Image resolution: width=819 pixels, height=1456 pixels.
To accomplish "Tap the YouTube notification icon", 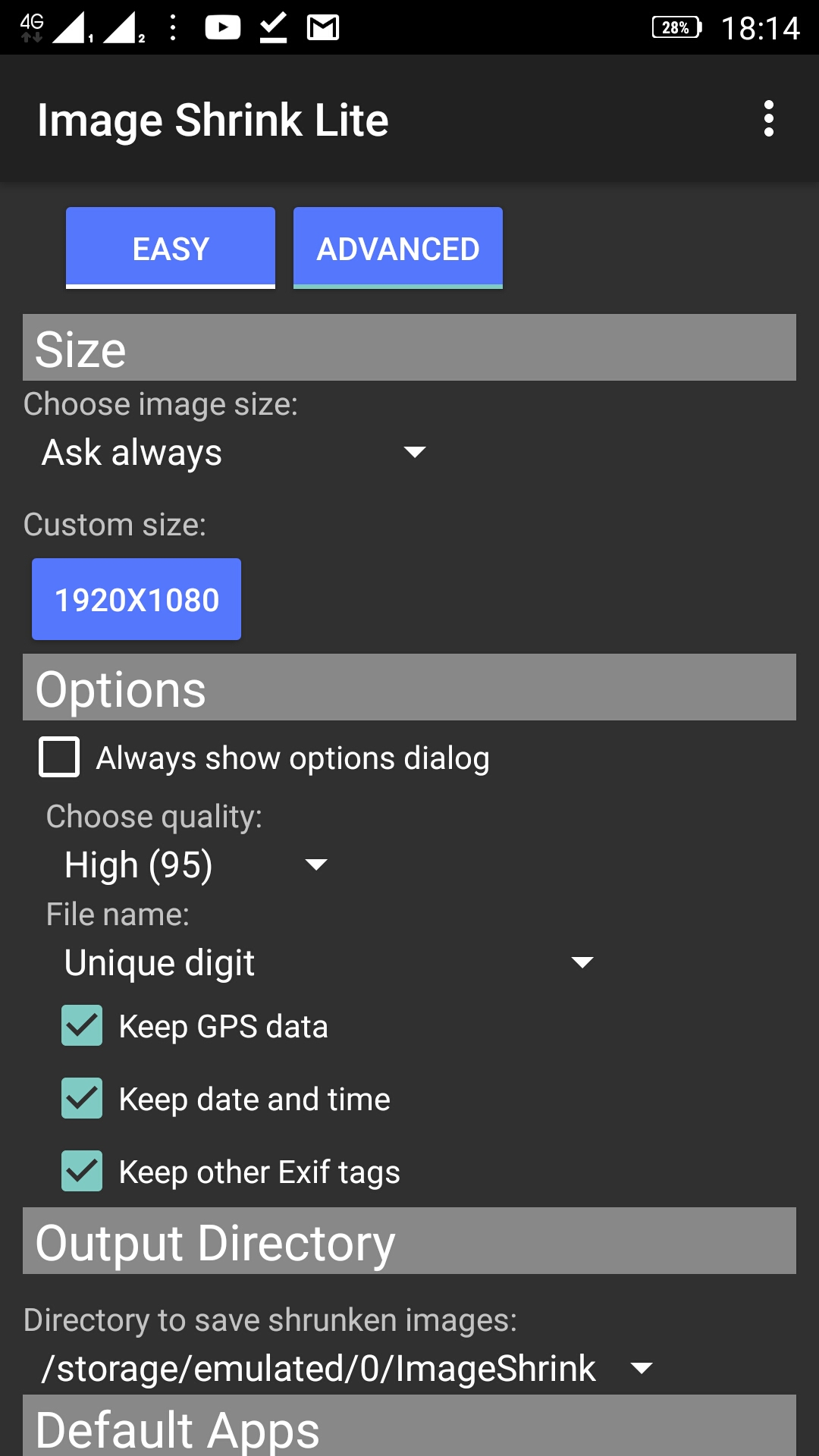I will [222, 28].
